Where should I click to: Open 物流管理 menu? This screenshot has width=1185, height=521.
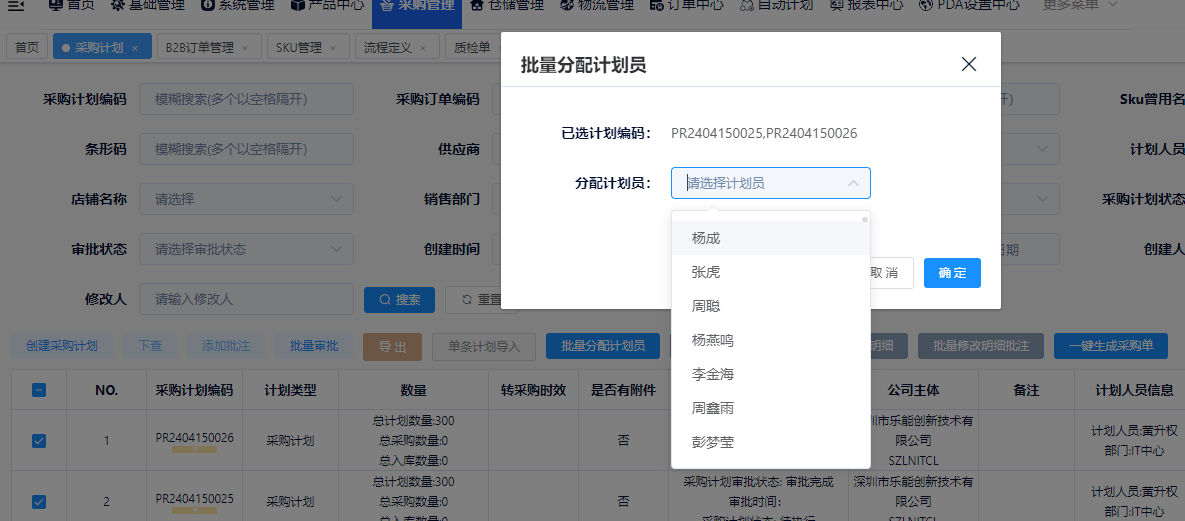597,5
